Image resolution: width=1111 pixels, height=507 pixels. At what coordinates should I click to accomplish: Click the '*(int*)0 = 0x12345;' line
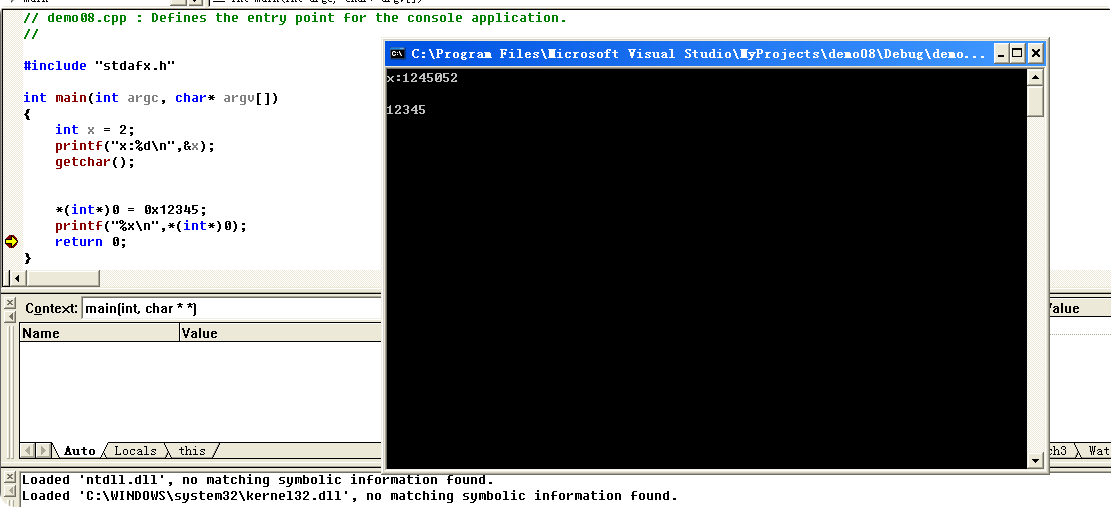[131, 210]
